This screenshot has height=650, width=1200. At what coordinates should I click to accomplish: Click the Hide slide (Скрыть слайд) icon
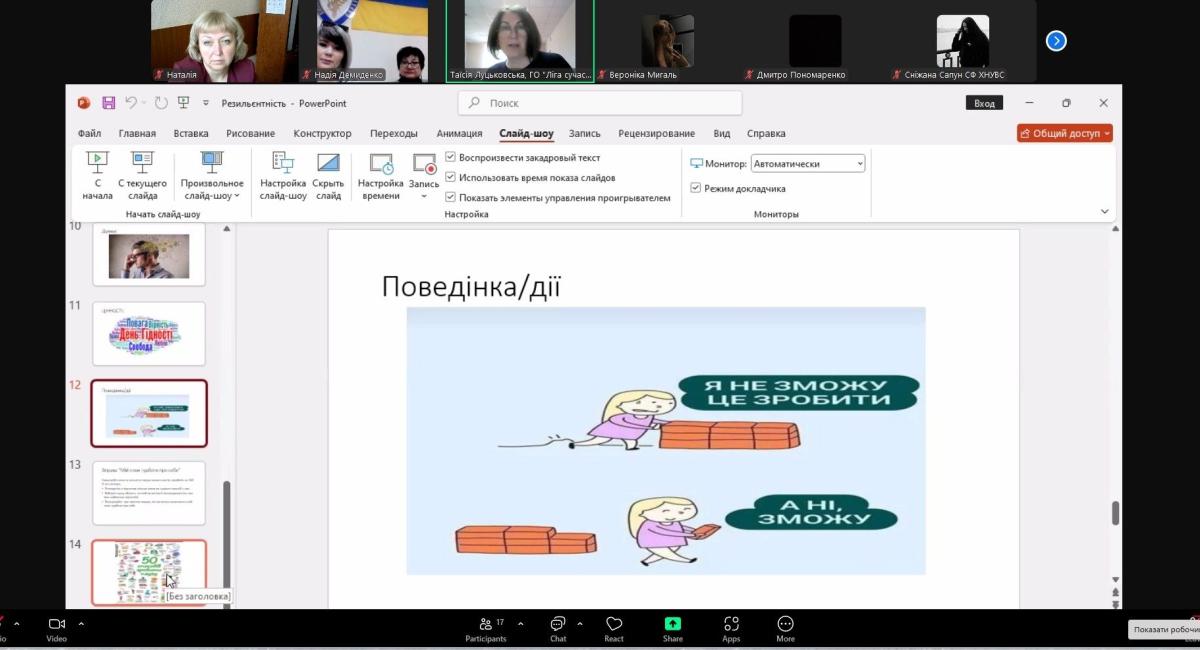pos(328,163)
